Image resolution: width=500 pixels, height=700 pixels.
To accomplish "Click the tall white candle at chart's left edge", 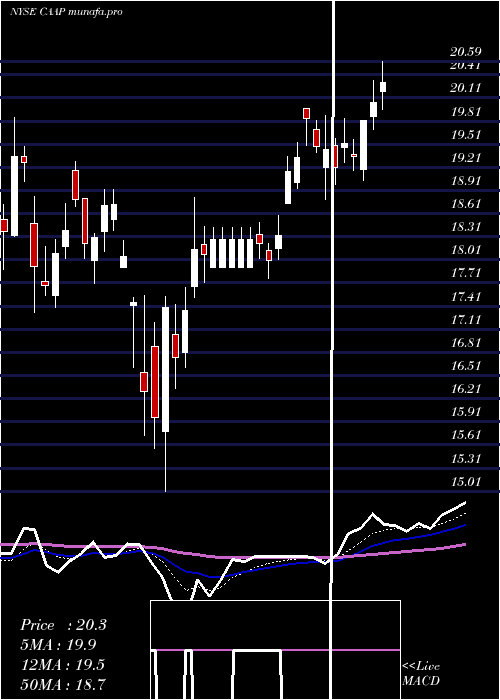I will point(15,196).
